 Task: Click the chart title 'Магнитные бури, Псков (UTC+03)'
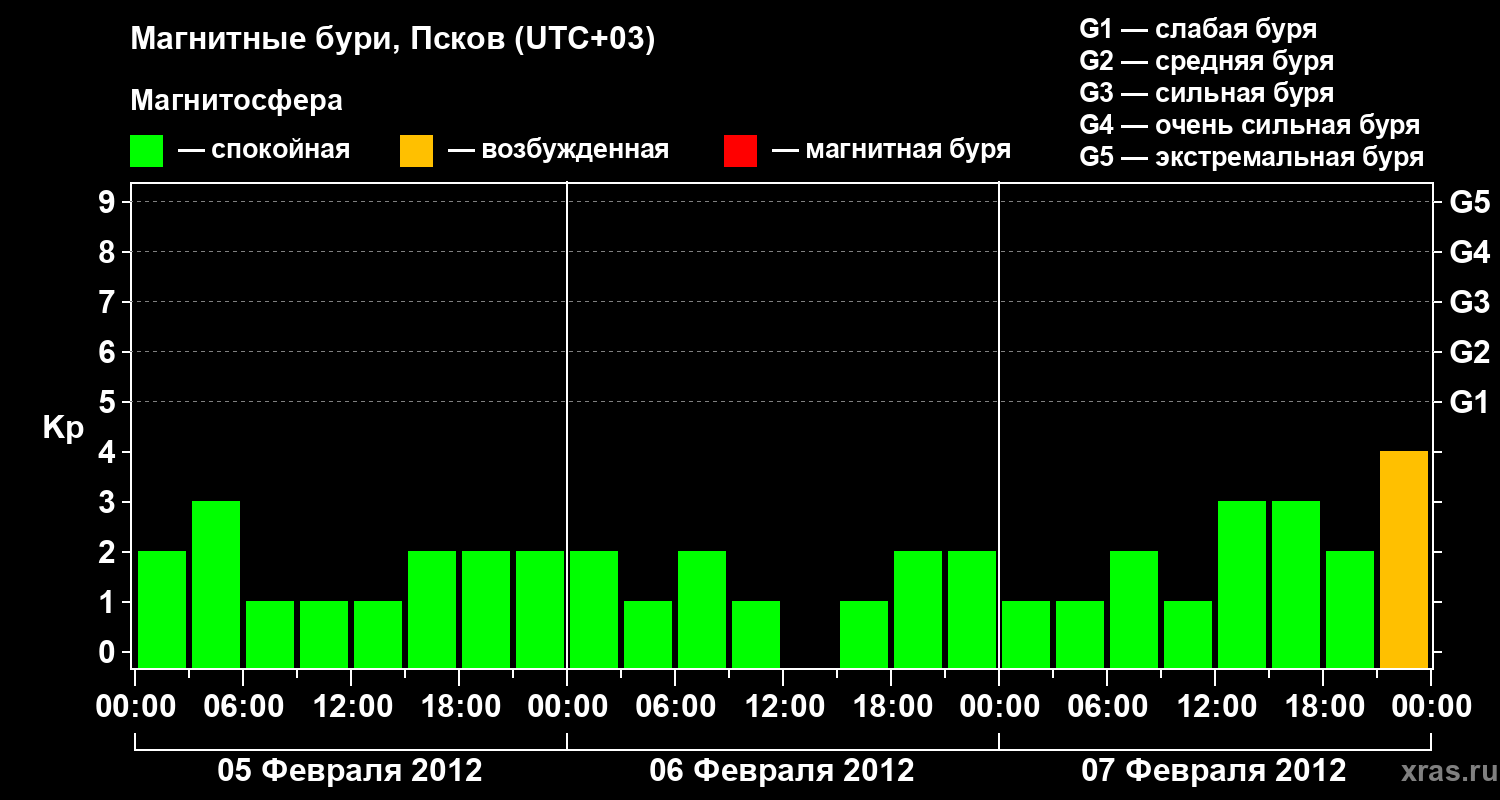[x=393, y=40]
